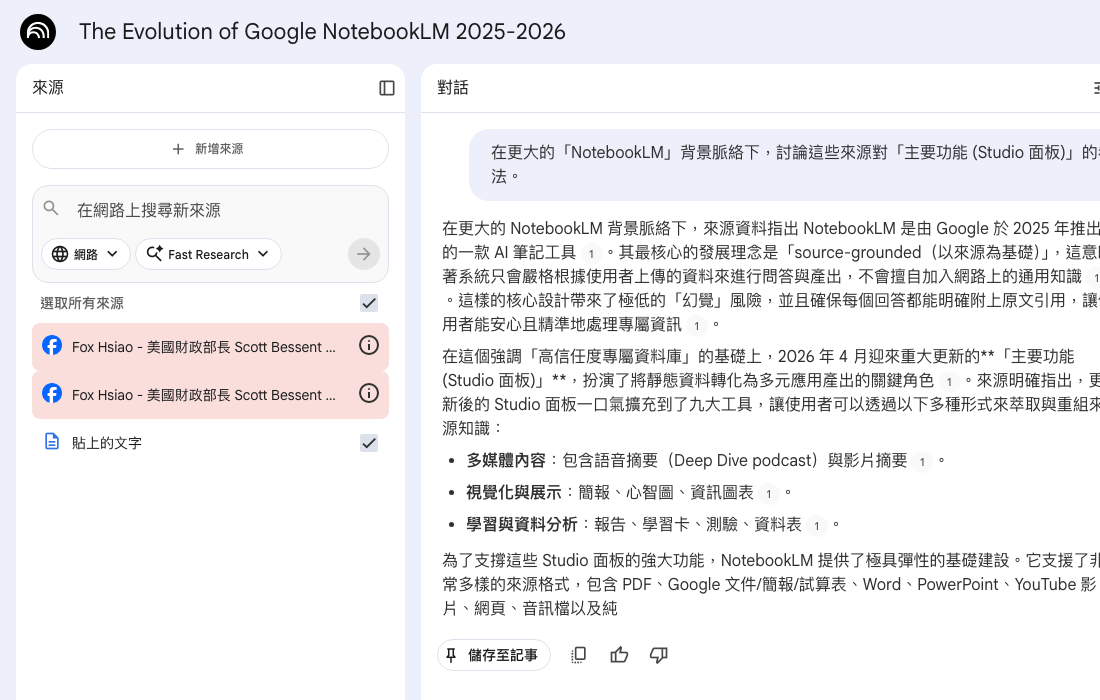Image resolution: width=1100 pixels, height=700 pixels.
Task: Save response with 儲存至記事
Action: click(494, 655)
